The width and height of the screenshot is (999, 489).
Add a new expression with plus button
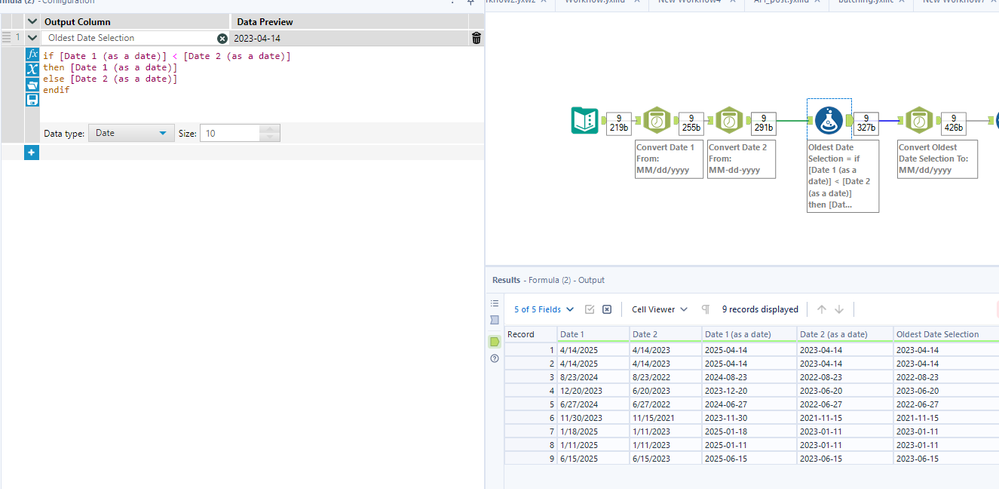coord(32,153)
